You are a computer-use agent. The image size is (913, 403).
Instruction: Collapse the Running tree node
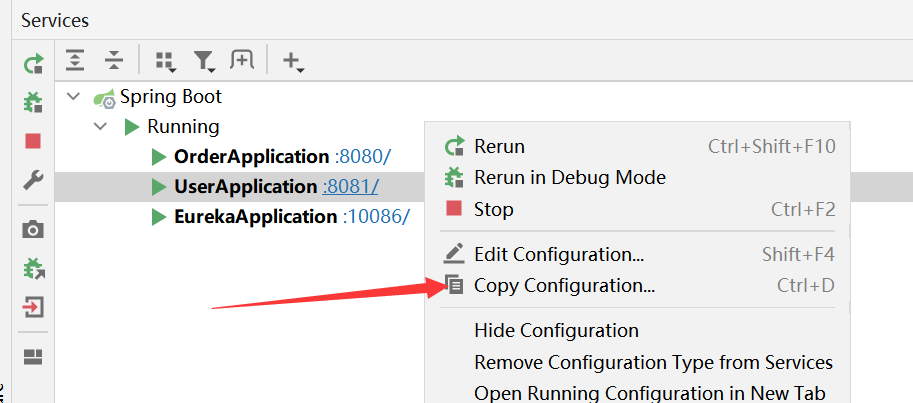click(101, 126)
